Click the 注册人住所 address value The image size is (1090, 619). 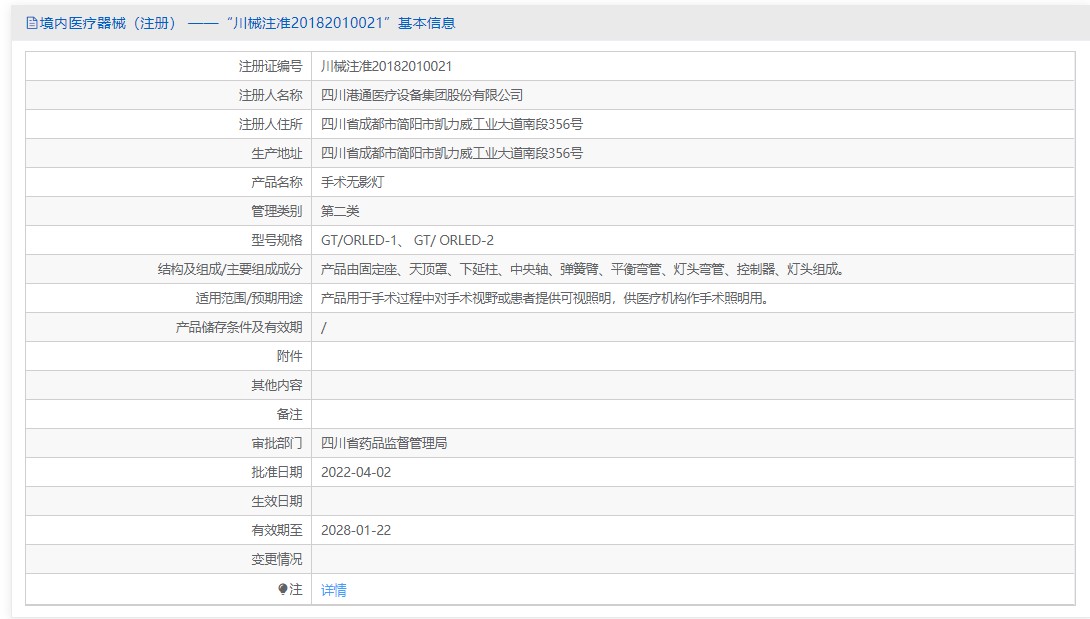click(x=452, y=124)
